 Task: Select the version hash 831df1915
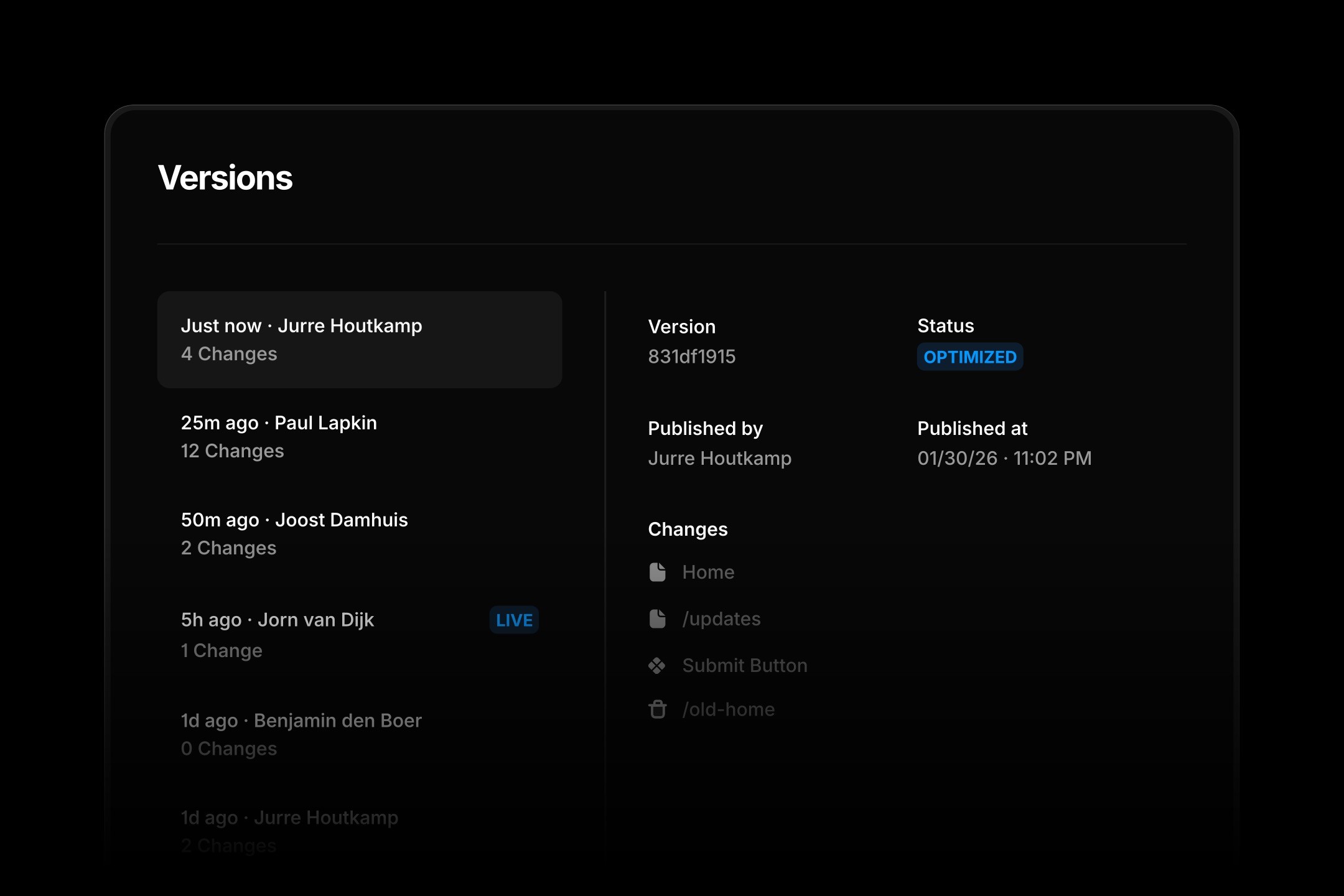click(692, 357)
